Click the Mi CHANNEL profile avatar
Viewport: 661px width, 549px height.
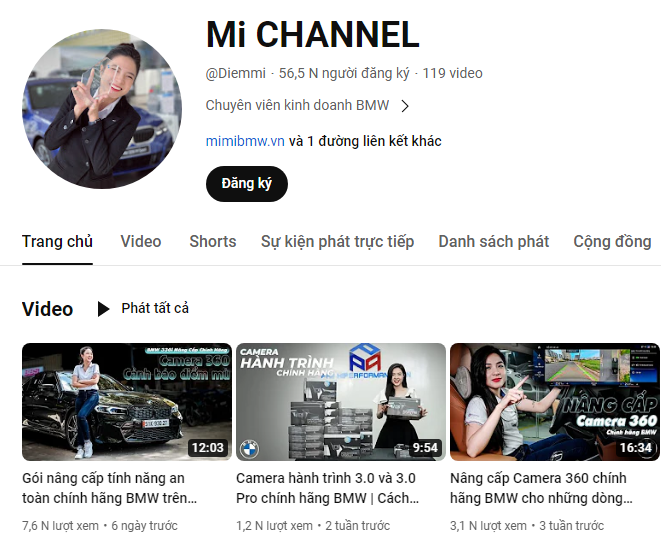click(102, 109)
